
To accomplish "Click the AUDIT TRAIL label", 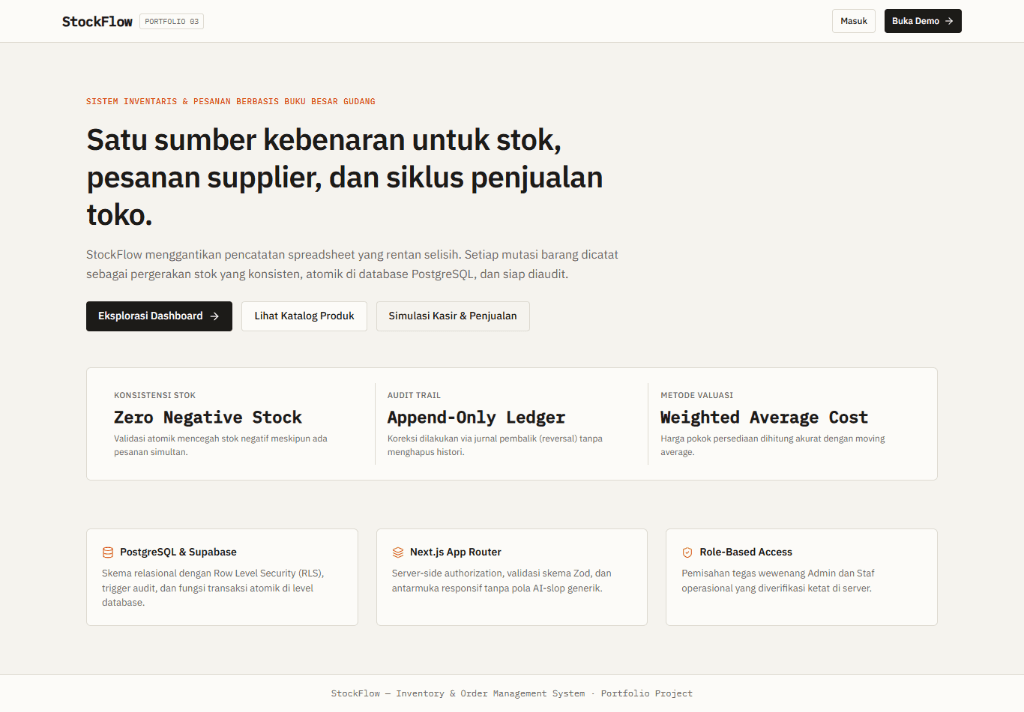I will pyautogui.click(x=414, y=395).
